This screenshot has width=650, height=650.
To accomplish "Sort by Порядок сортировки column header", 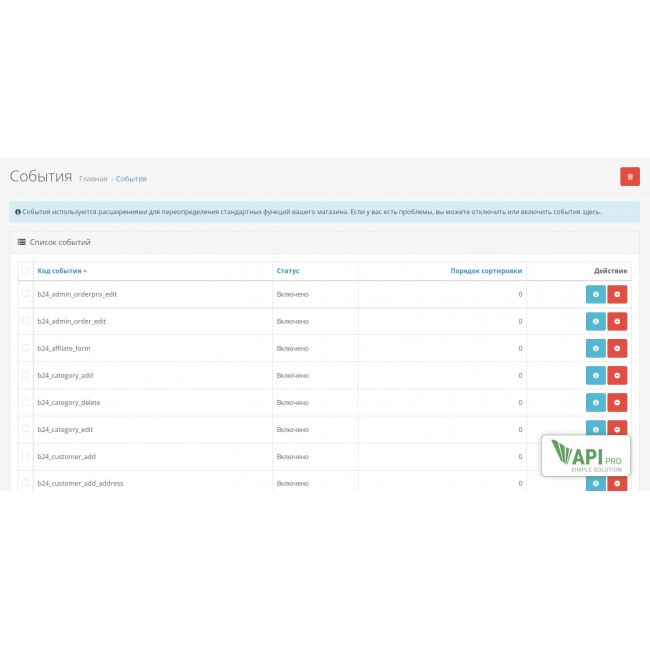I will coord(486,271).
